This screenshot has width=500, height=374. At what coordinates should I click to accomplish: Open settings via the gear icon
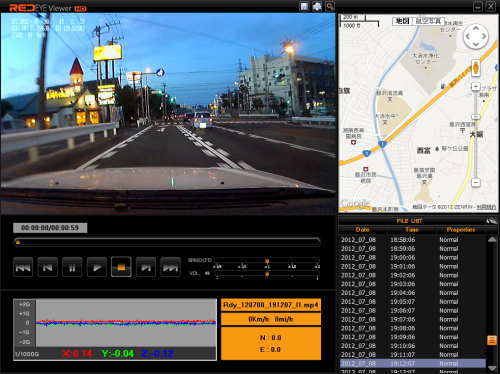317,6
